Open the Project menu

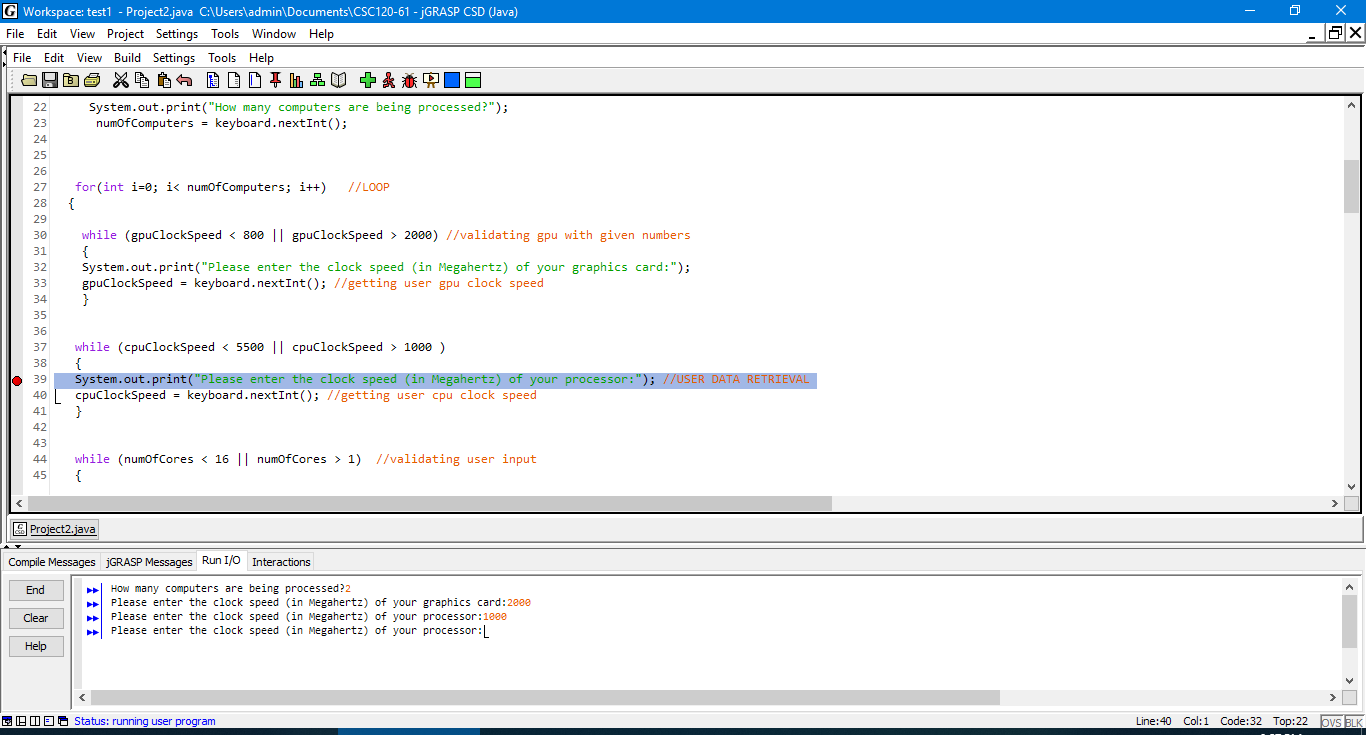click(125, 33)
